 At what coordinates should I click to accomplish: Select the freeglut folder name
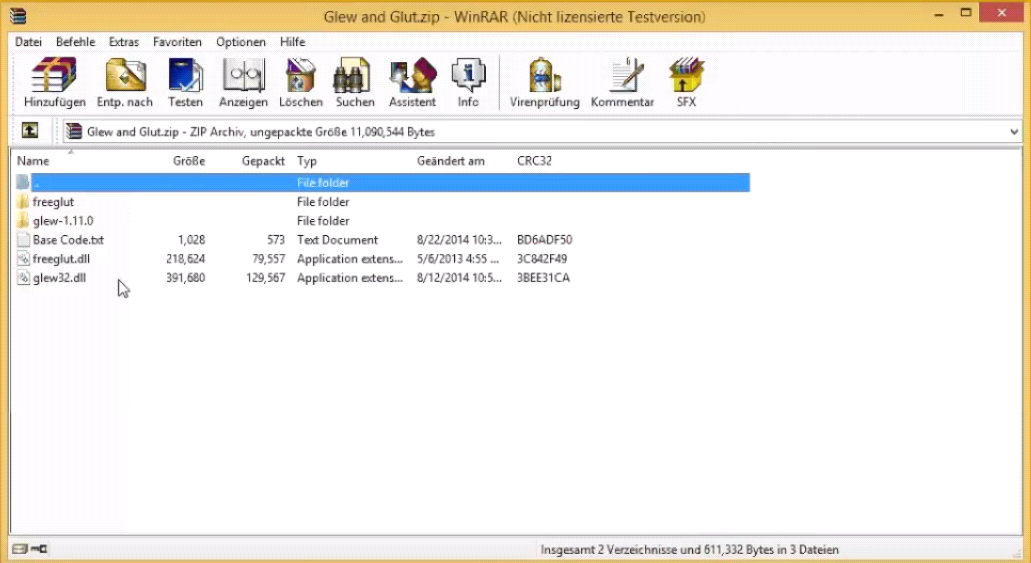(53, 202)
